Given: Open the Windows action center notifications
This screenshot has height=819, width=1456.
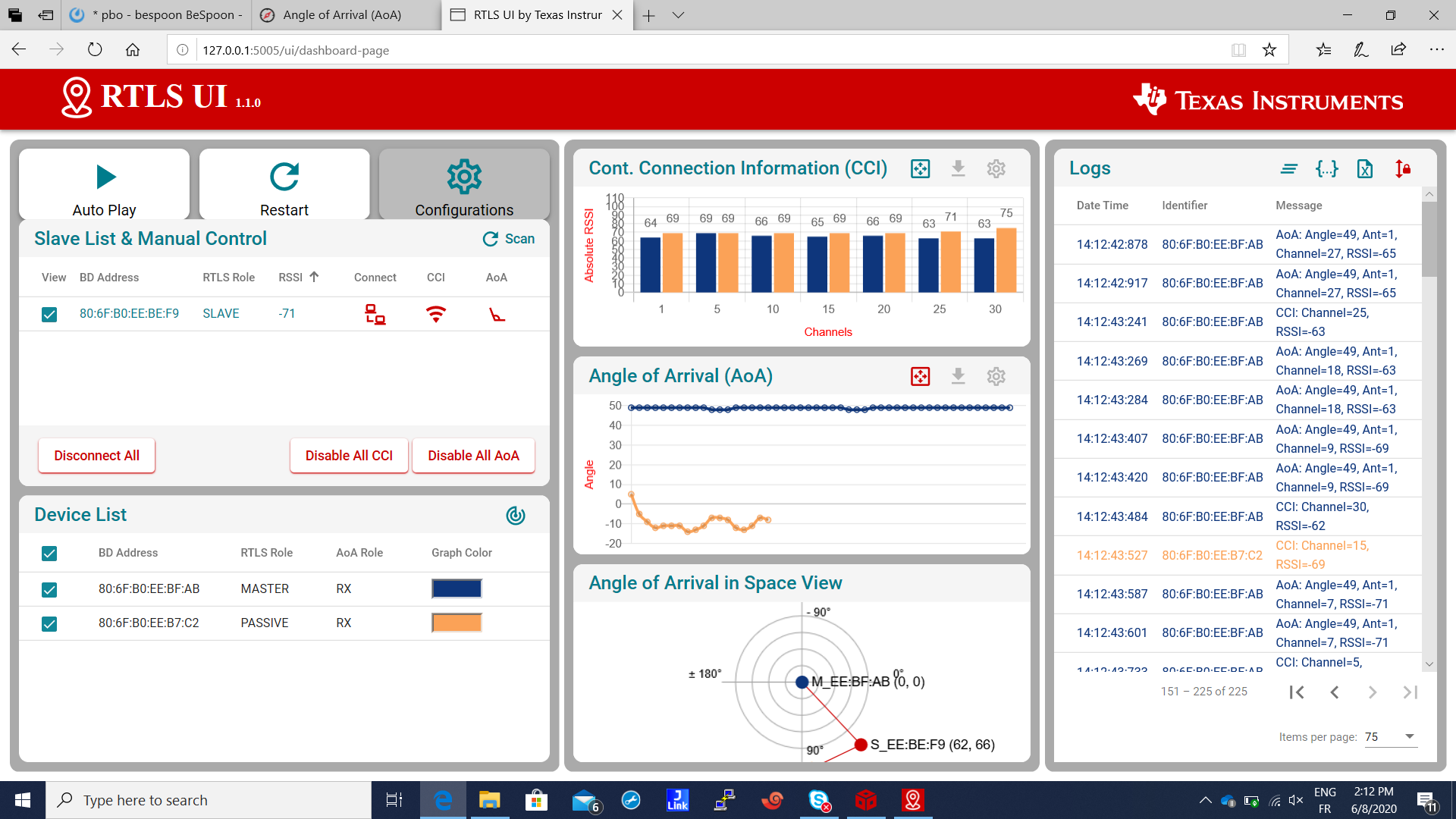Looking at the screenshot, I should 1426,800.
